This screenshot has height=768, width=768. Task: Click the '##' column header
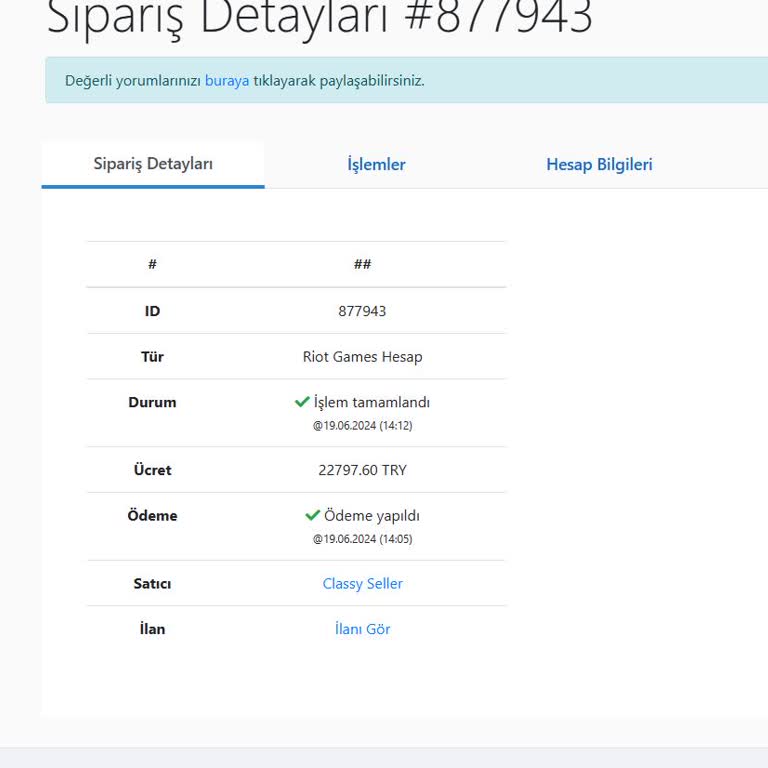362,264
